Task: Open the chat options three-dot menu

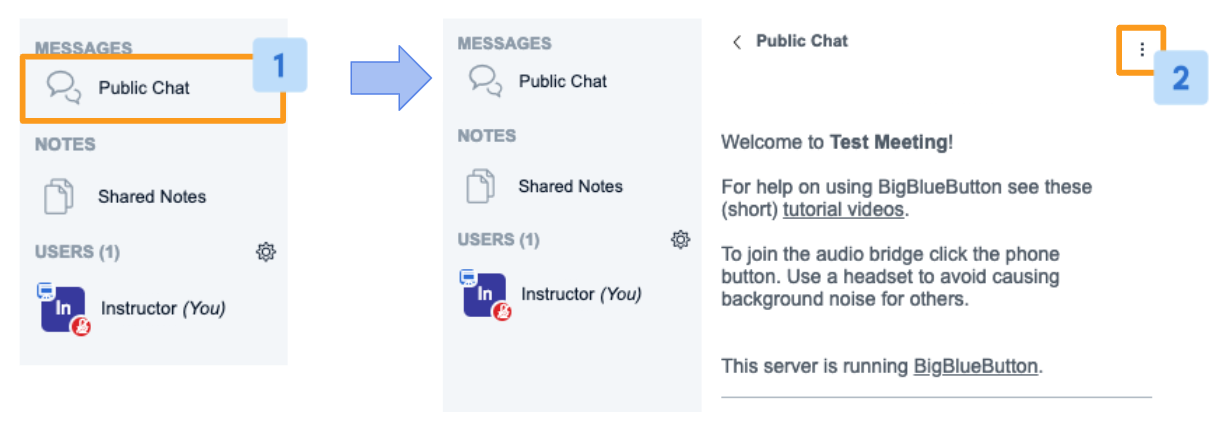Action: (1142, 49)
